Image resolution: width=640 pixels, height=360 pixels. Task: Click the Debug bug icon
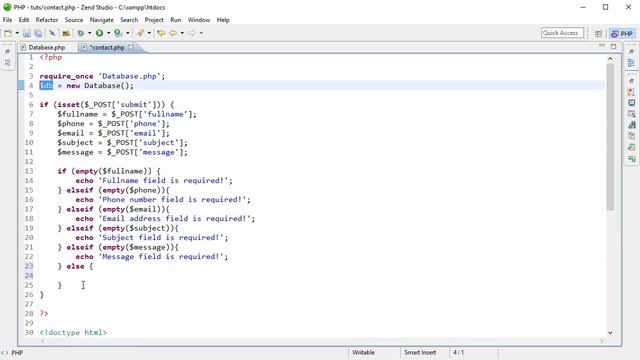click(80, 33)
